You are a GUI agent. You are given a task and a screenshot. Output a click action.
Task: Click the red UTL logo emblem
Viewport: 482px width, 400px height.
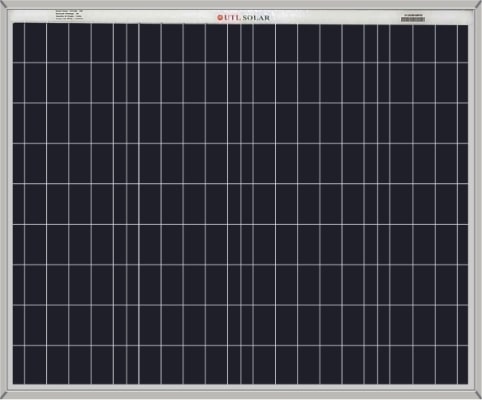(x=220, y=18)
